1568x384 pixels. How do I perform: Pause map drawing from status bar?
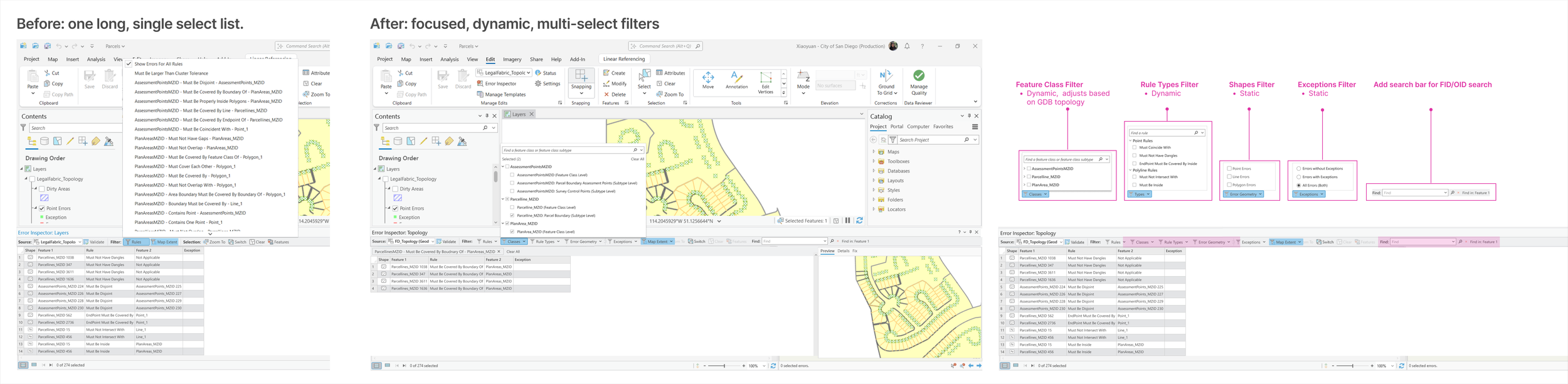(848, 220)
